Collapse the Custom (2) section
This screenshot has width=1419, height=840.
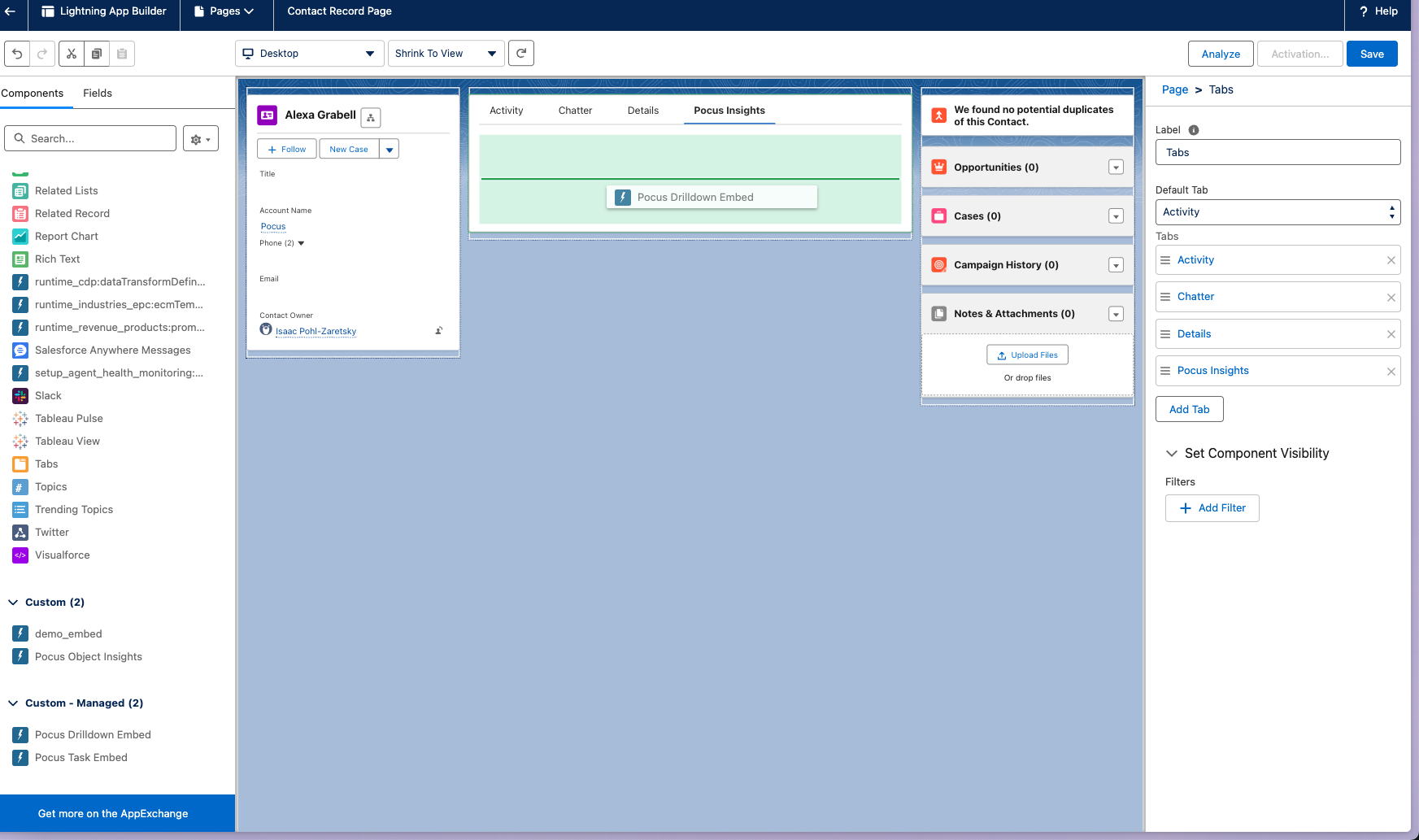[x=13, y=603]
